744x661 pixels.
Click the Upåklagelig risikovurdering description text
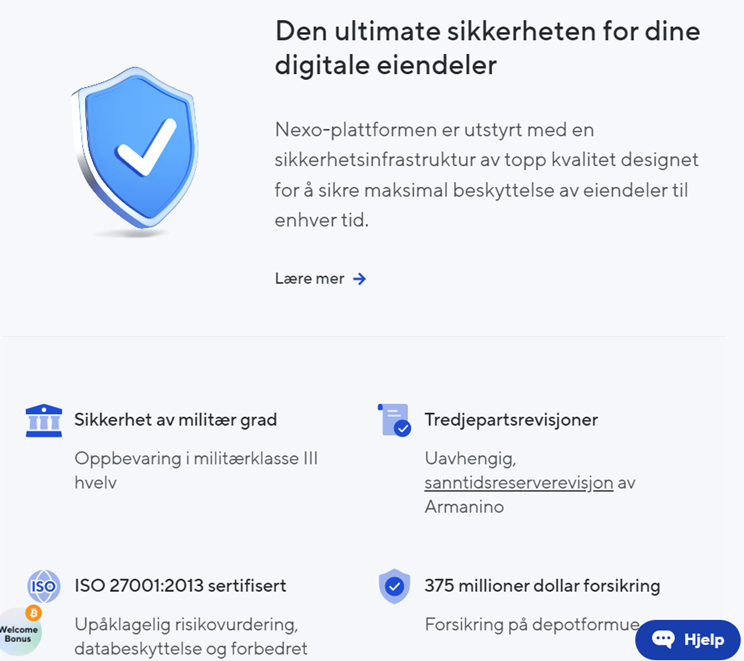(191, 636)
